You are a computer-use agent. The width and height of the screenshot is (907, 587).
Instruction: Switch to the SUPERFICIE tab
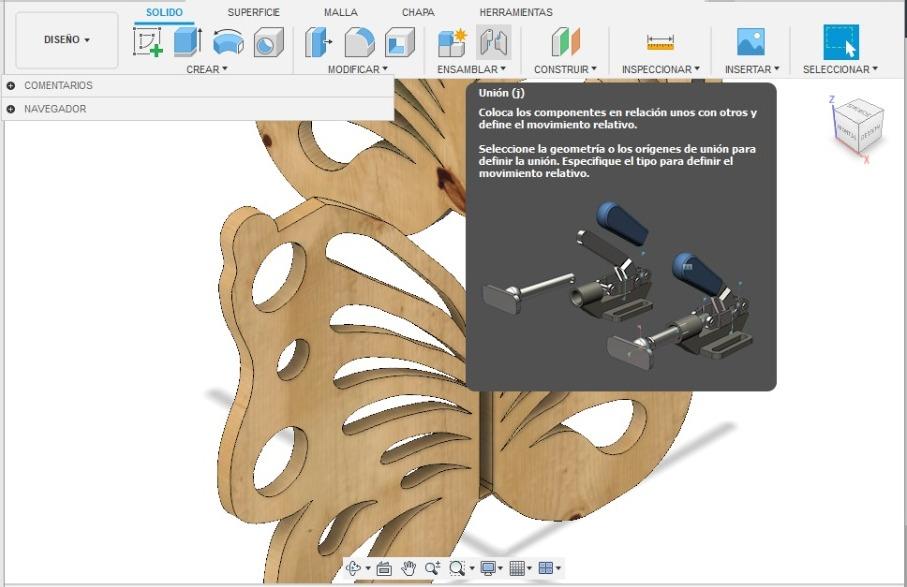pyautogui.click(x=253, y=12)
